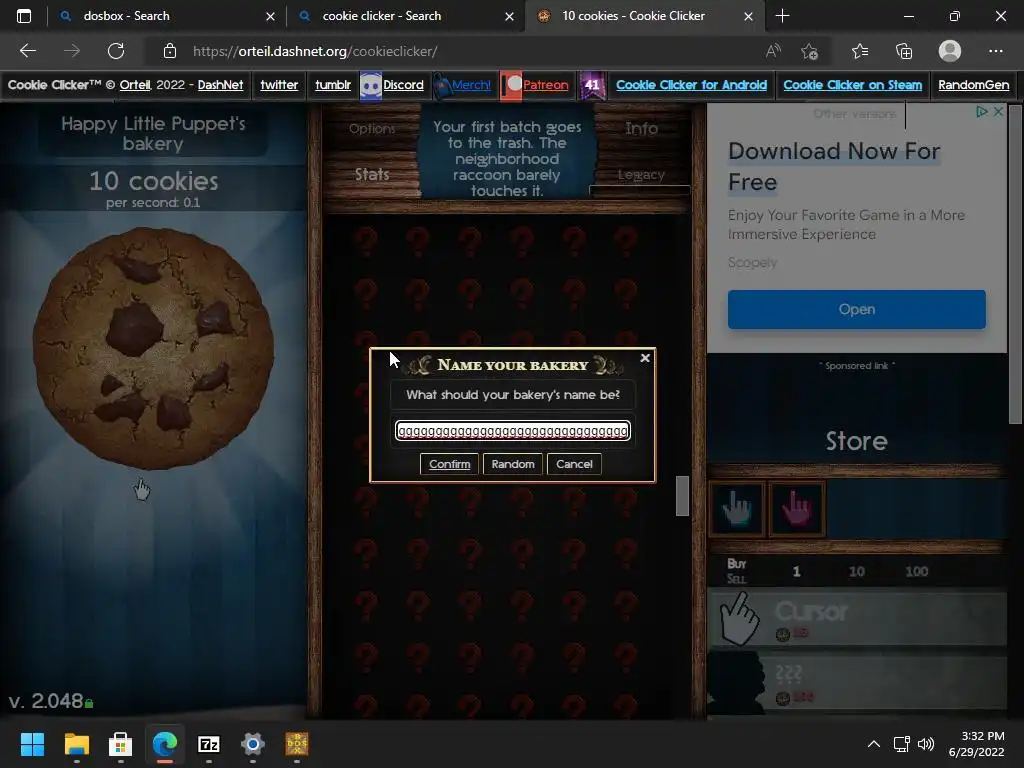Open the Windows Start menu
The height and width of the screenshot is (768, 1024).
32,744
